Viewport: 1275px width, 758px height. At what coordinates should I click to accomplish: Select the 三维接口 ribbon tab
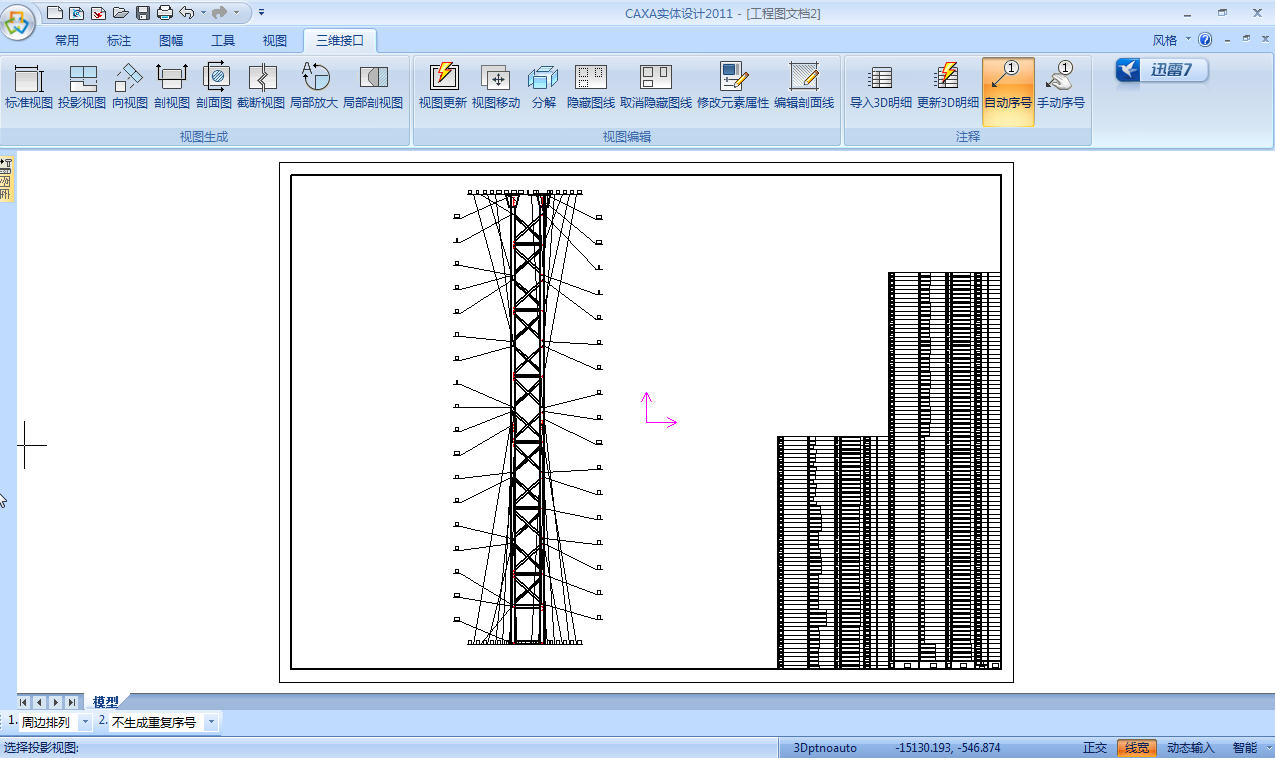pyautogui.click(x=340, y=41)
